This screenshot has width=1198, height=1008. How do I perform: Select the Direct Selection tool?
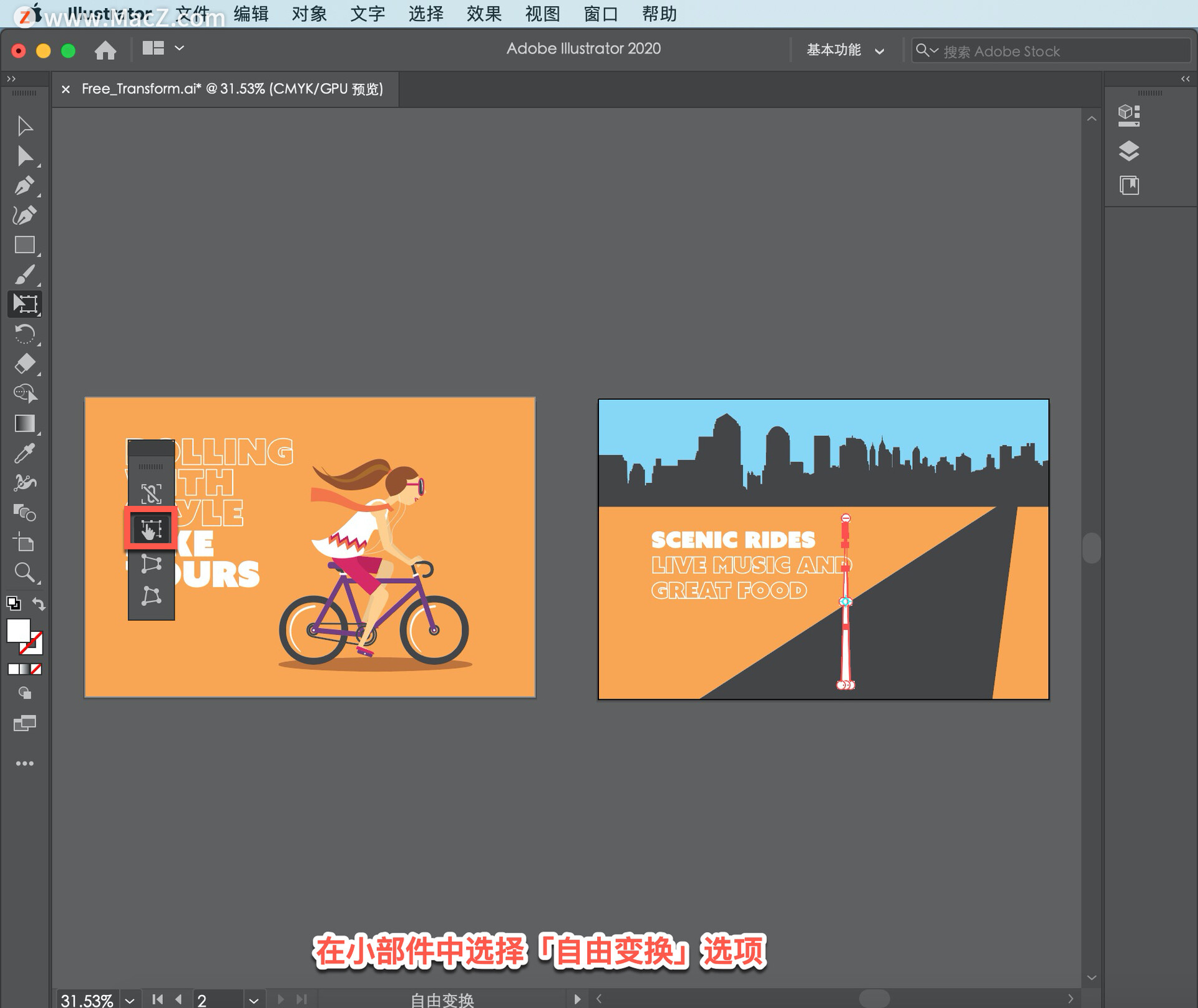[25, 156]
